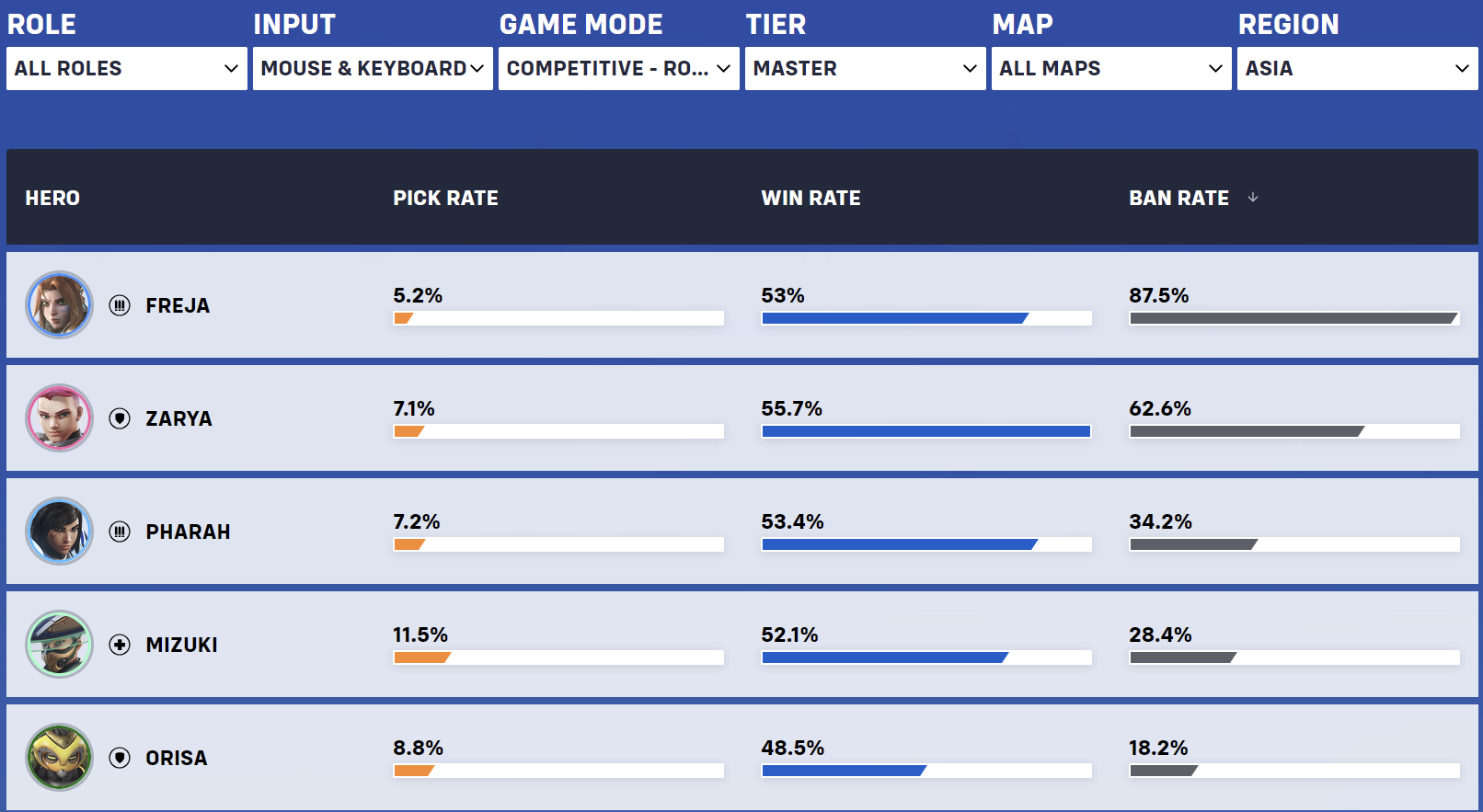This screenshot has width=1483, height=812.
Task: Open the Tier dropdown showing Master
Action: (866, 69)
